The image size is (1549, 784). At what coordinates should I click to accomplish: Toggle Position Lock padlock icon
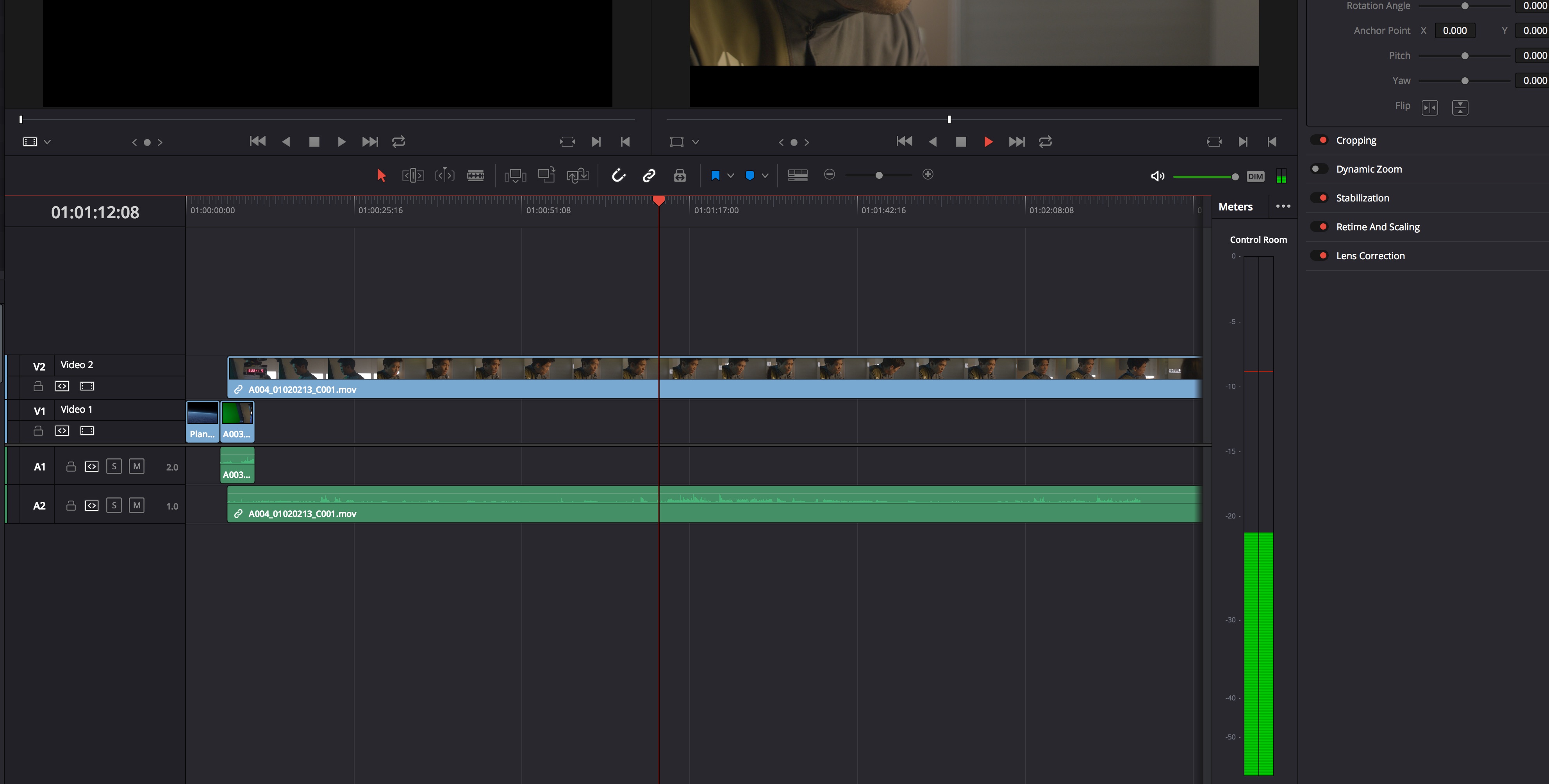680,176
